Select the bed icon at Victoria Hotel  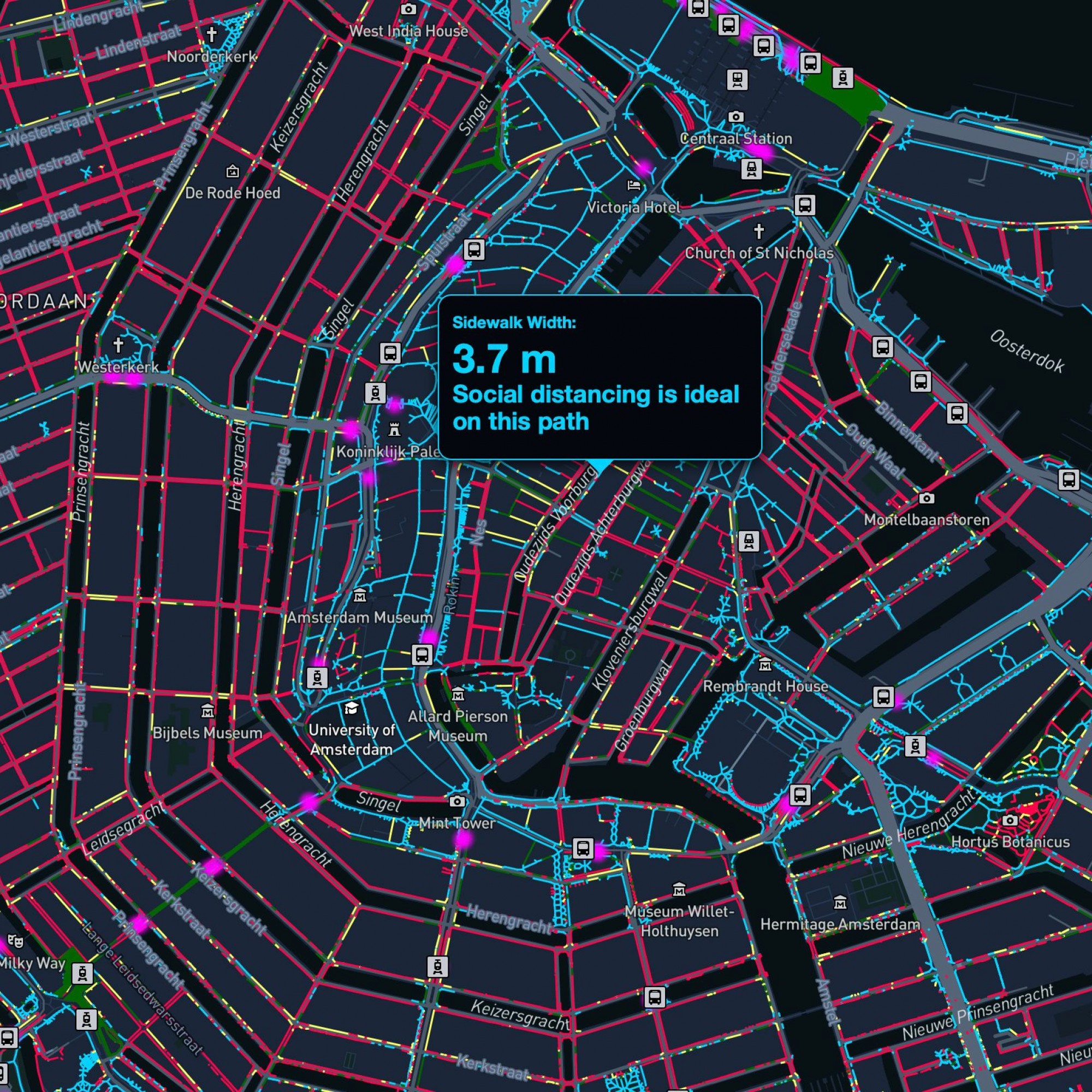coord(633,185)
